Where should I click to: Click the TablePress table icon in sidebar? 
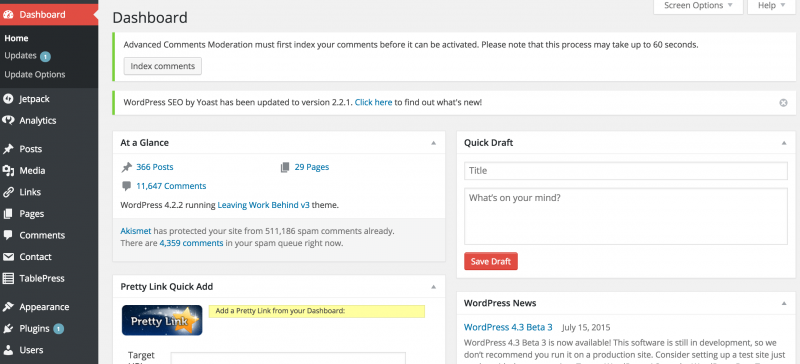coord(8,279)
